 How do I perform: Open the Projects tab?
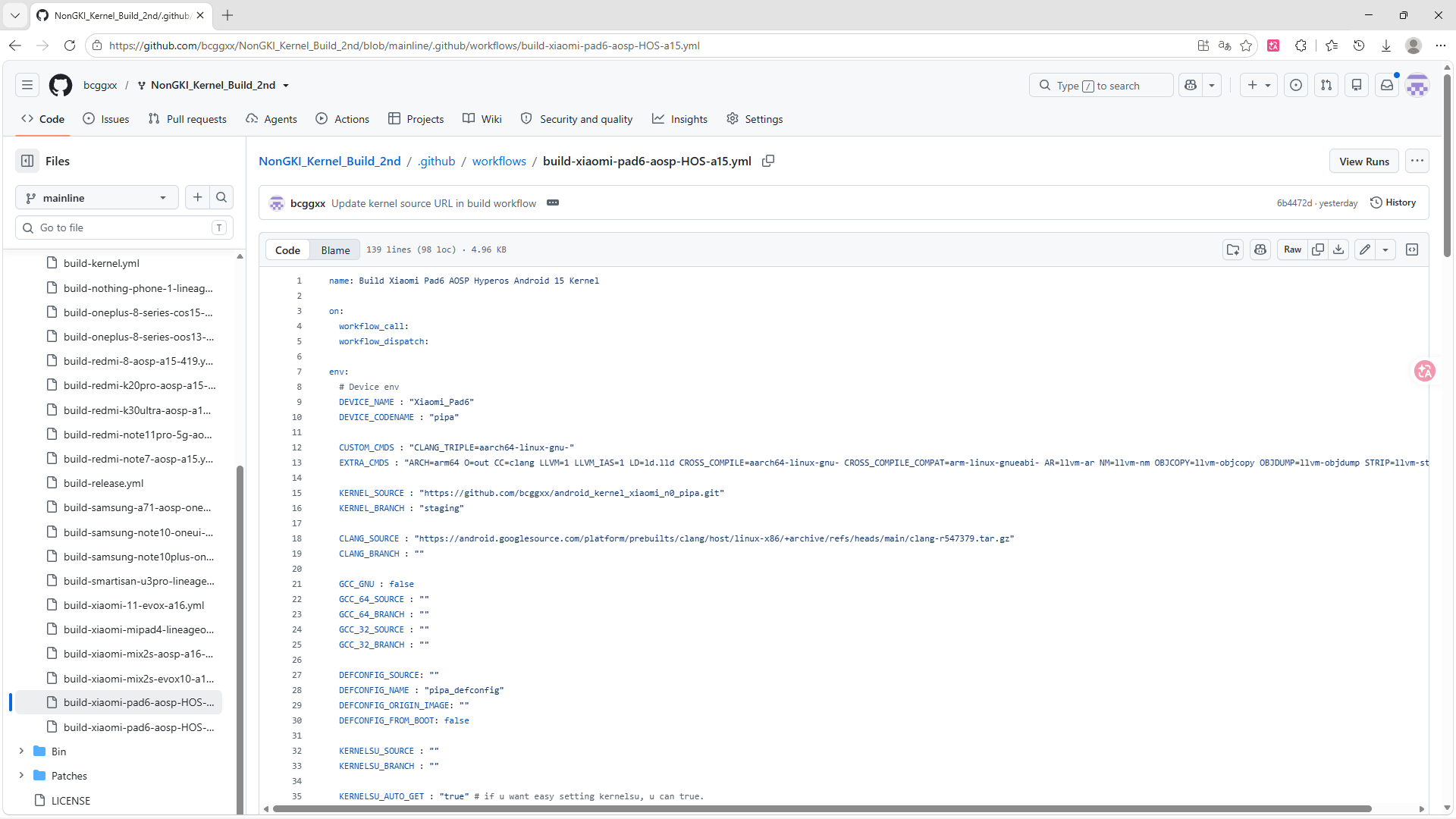tap(416, 119)
